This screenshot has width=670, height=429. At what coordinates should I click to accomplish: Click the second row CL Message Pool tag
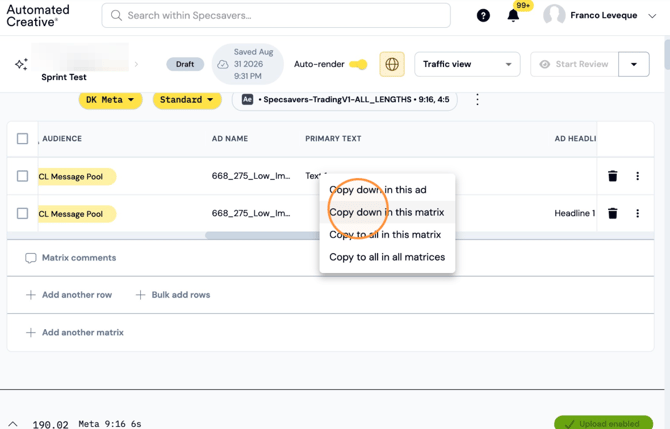77,214
